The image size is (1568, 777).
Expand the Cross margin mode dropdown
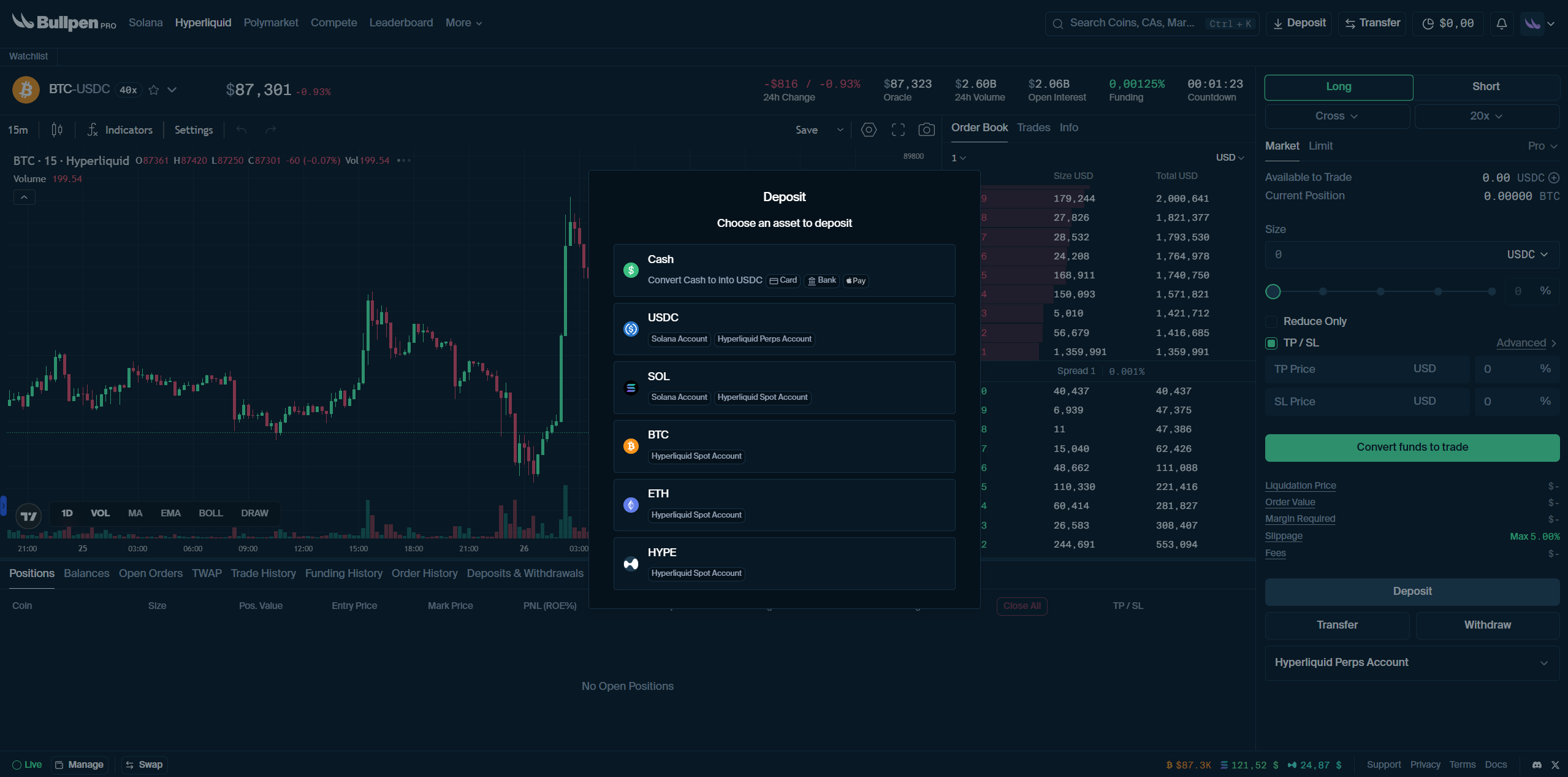point(1336,116)
